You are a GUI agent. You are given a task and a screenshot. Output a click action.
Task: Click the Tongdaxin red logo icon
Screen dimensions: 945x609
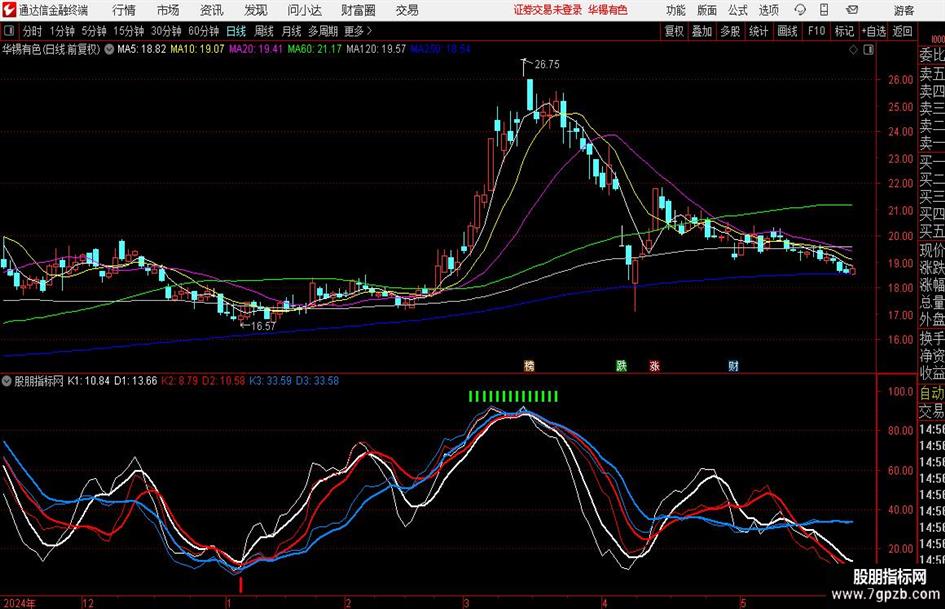pos(9,10)
